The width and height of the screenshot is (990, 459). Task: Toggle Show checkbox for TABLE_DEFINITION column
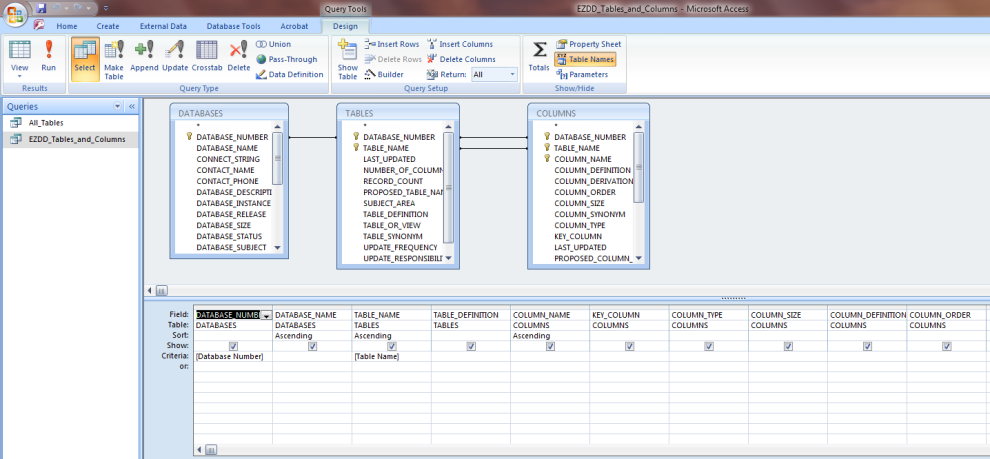[471, 347]
